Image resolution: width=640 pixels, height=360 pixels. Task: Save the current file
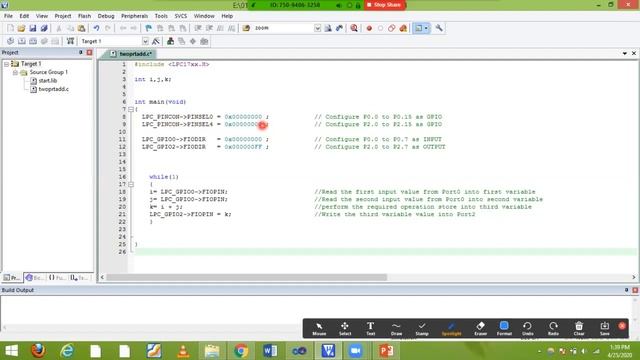click(x=33, y=28)
